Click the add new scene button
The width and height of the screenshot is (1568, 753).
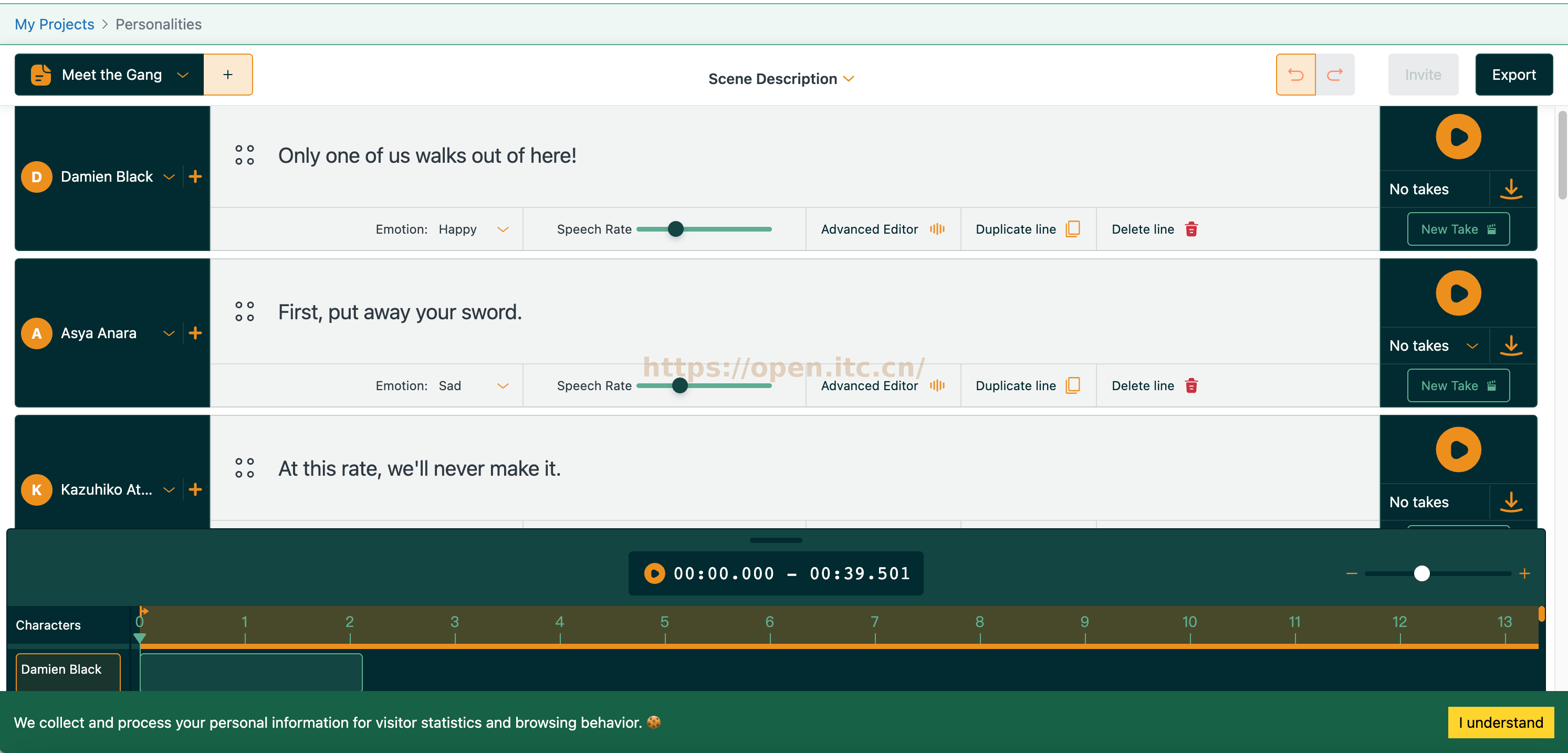[227, 74]
